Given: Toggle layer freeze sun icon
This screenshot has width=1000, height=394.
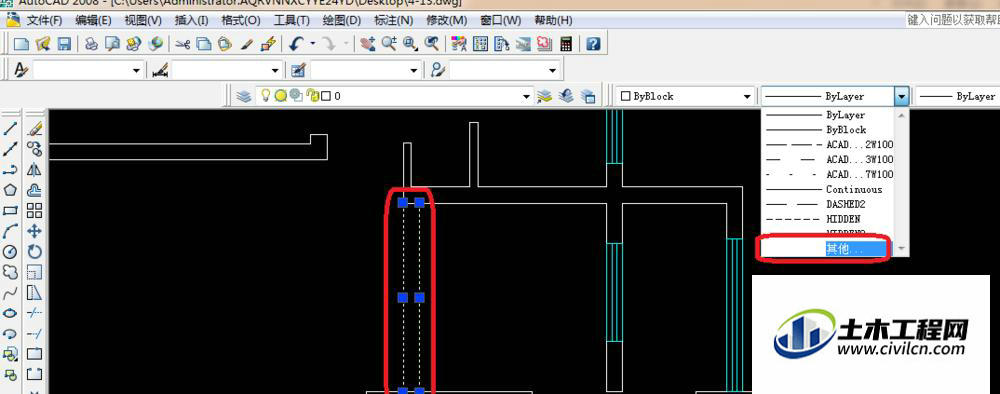Looking at the screenshot, I should 281,96.
